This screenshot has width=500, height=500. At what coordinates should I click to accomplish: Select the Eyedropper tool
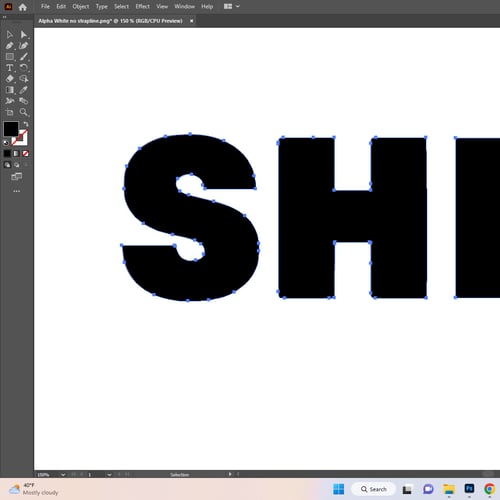(23, 90)
